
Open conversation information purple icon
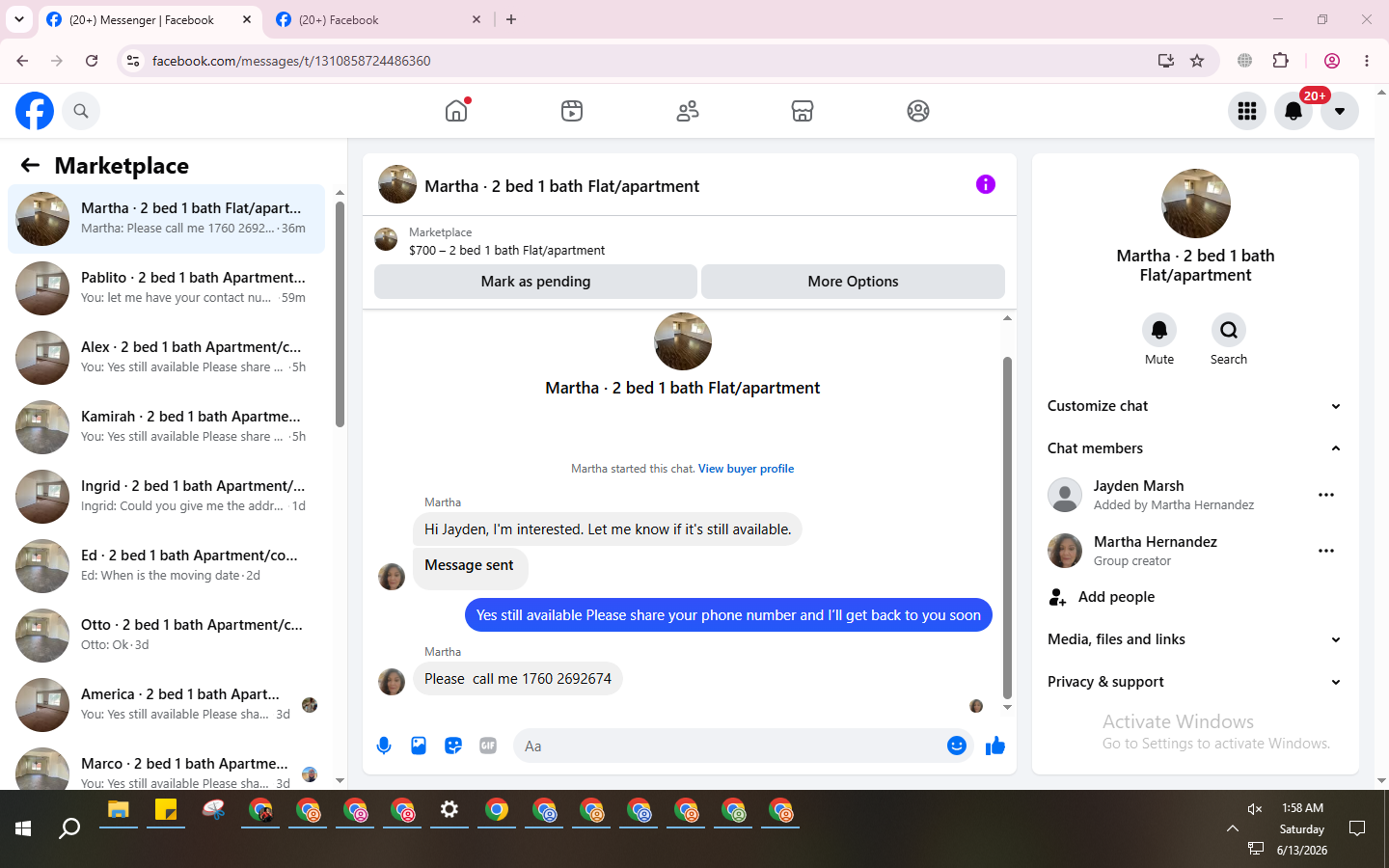click(x=985, y=184)
